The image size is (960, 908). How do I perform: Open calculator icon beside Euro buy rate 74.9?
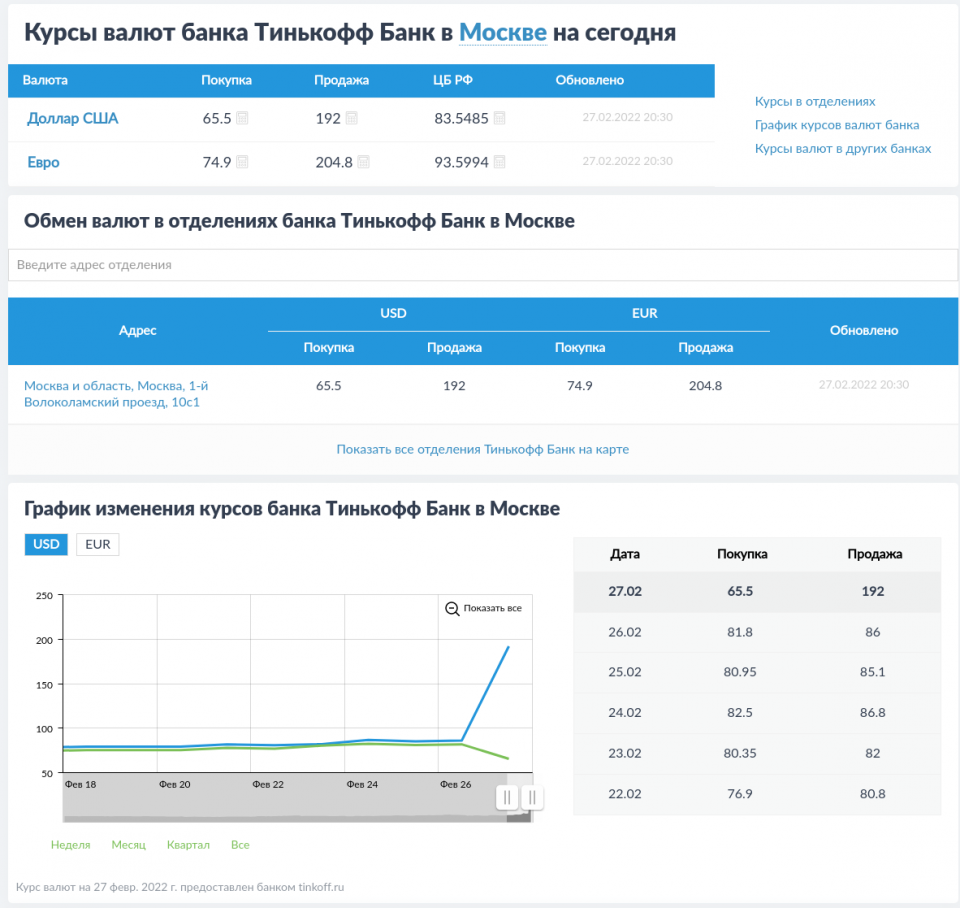click(242, 162)
